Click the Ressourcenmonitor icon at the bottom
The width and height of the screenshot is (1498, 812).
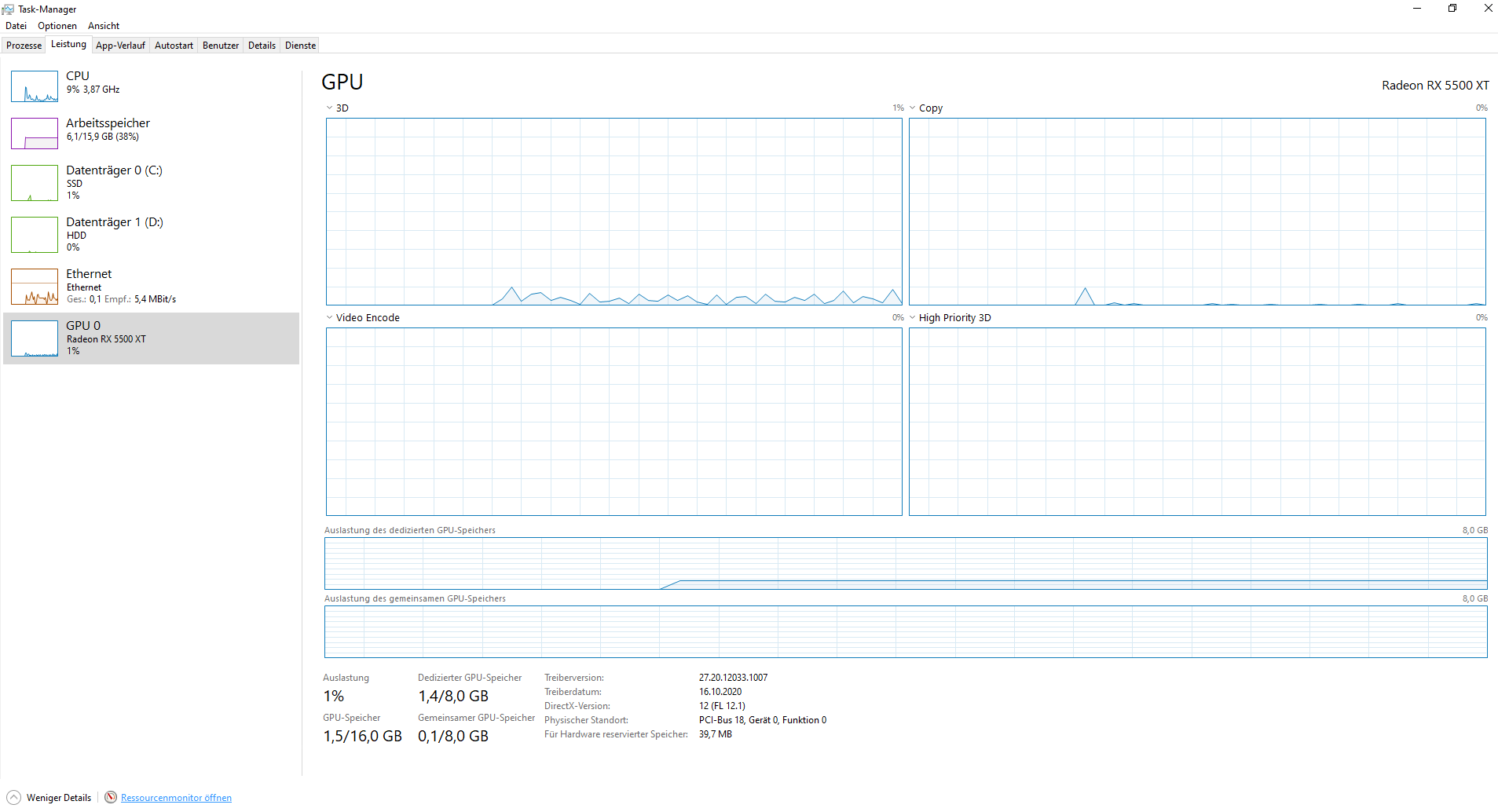[111, 797]
